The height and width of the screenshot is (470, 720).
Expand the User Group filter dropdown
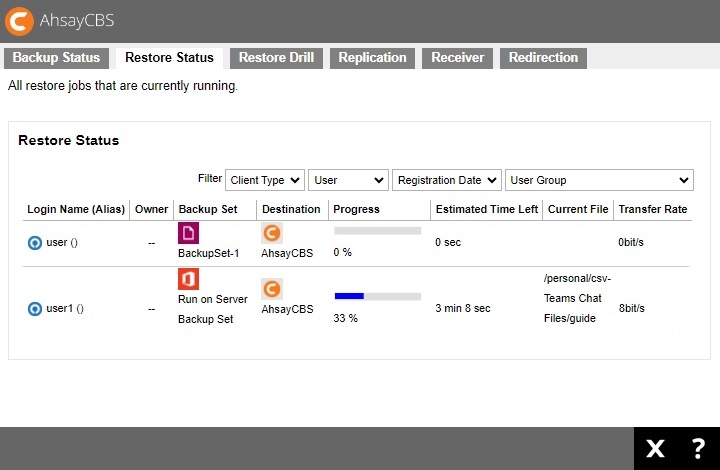click(x=599, y=180)
